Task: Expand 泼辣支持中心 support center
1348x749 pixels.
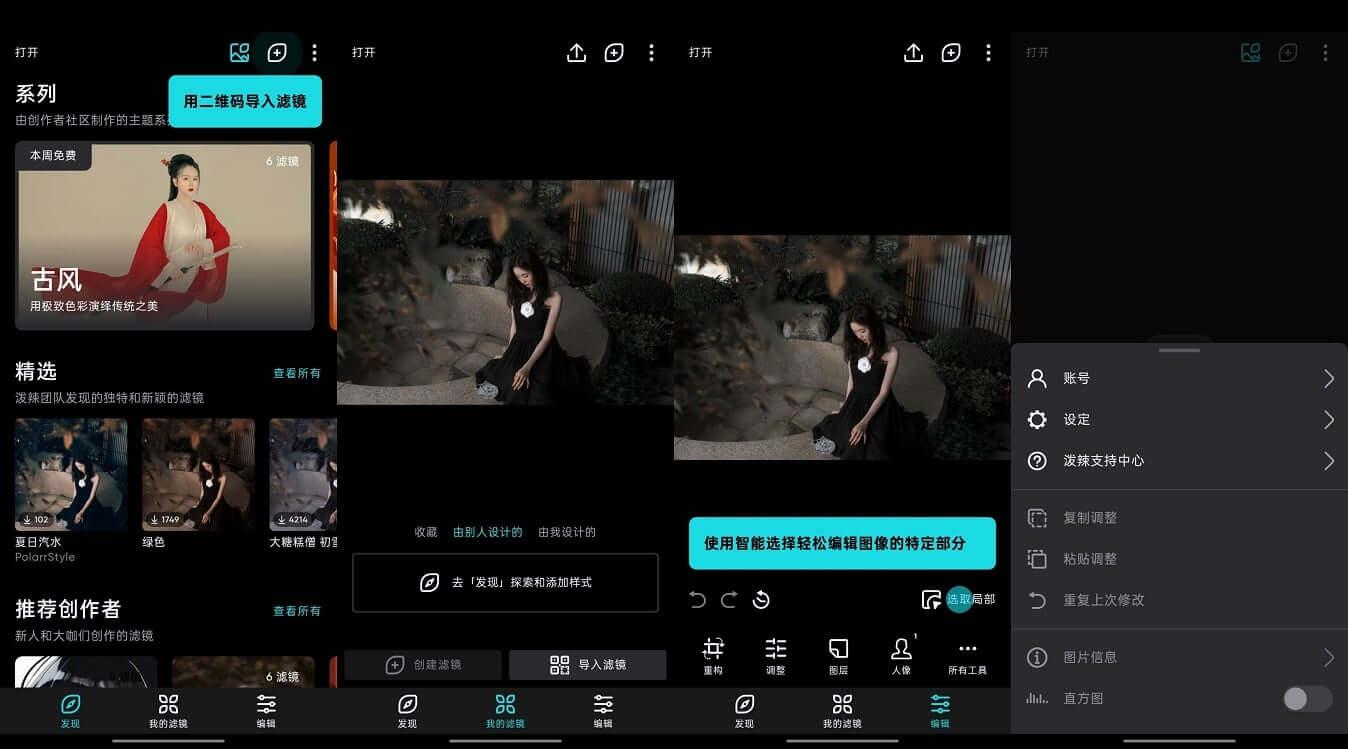Action: (1179, 460)
